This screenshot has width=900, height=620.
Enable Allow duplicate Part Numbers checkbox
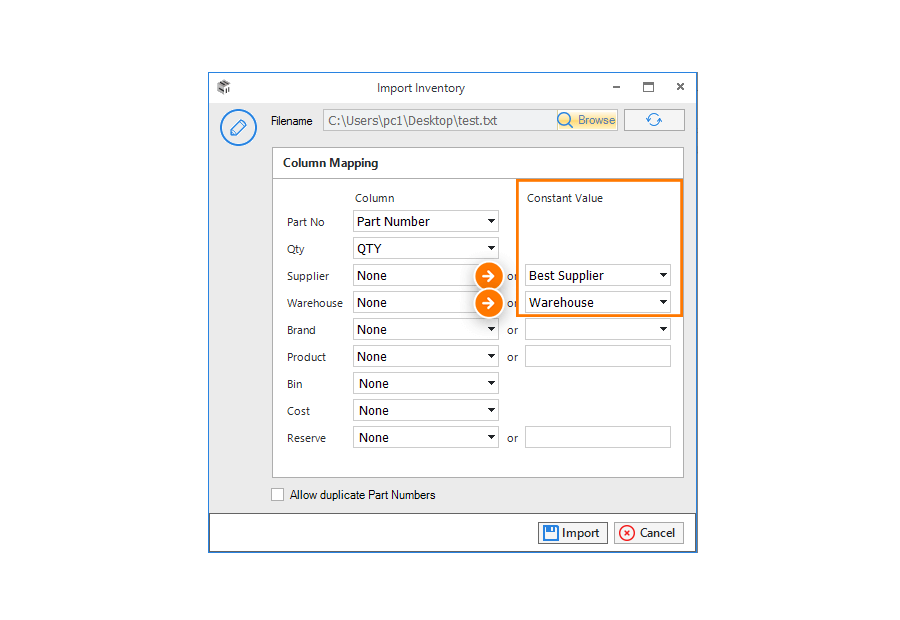[x=277, y=494]
